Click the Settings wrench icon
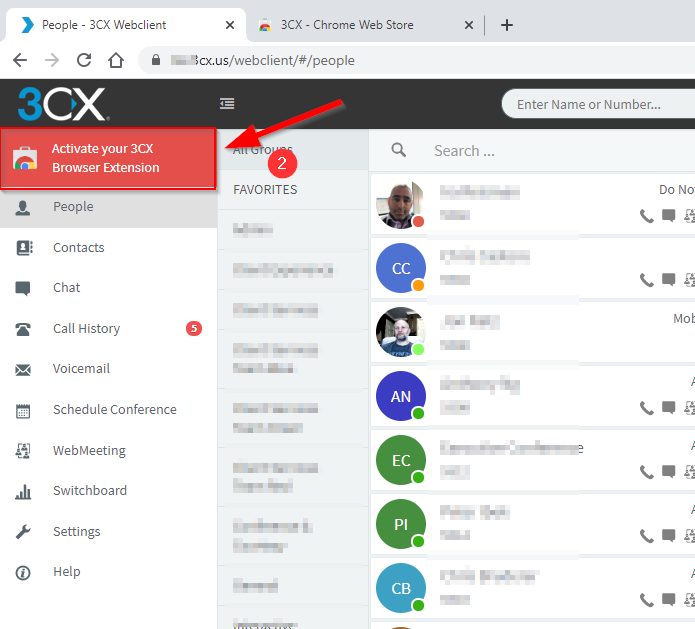The width and height of the screenshot is (695, 629). (23, 531)
